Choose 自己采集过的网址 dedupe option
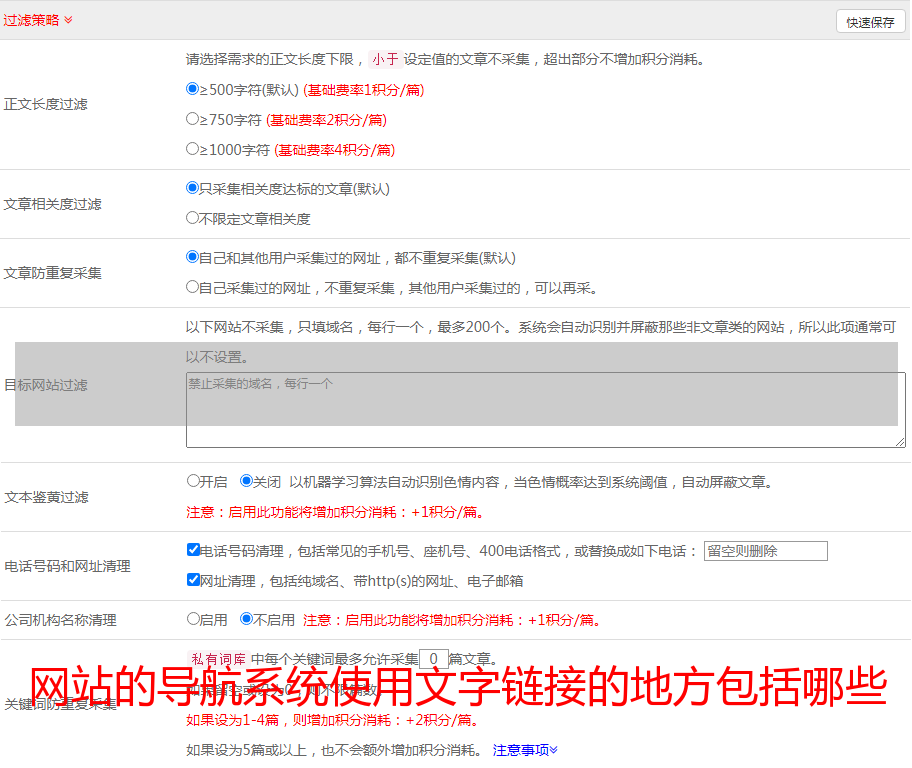 pos(193,287)
